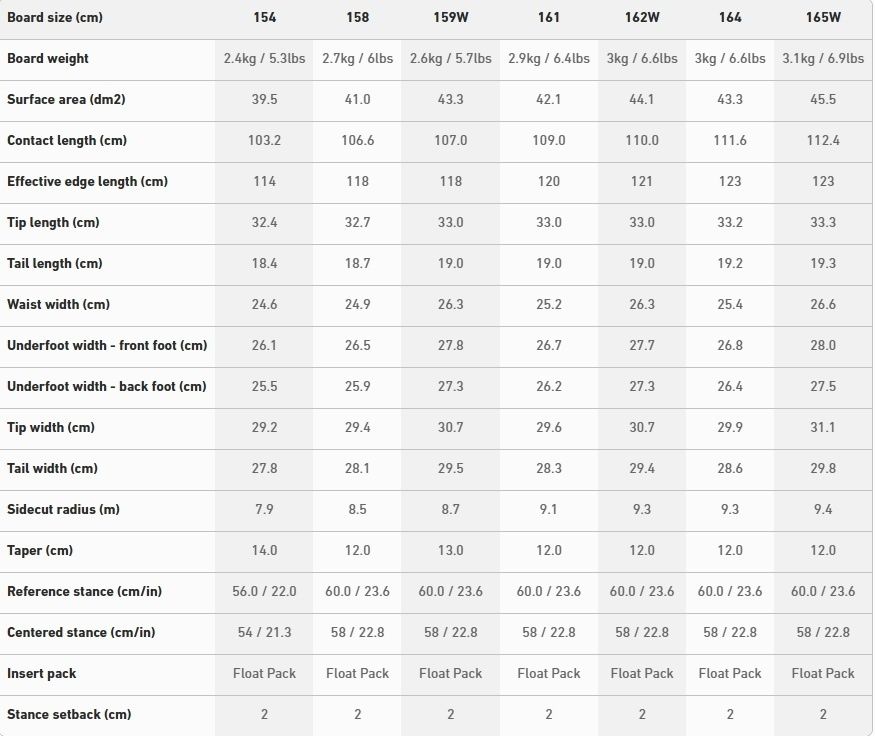Click the Board weight row label
The width and height of the screenshot is (875, 736).
click(48, 59)
